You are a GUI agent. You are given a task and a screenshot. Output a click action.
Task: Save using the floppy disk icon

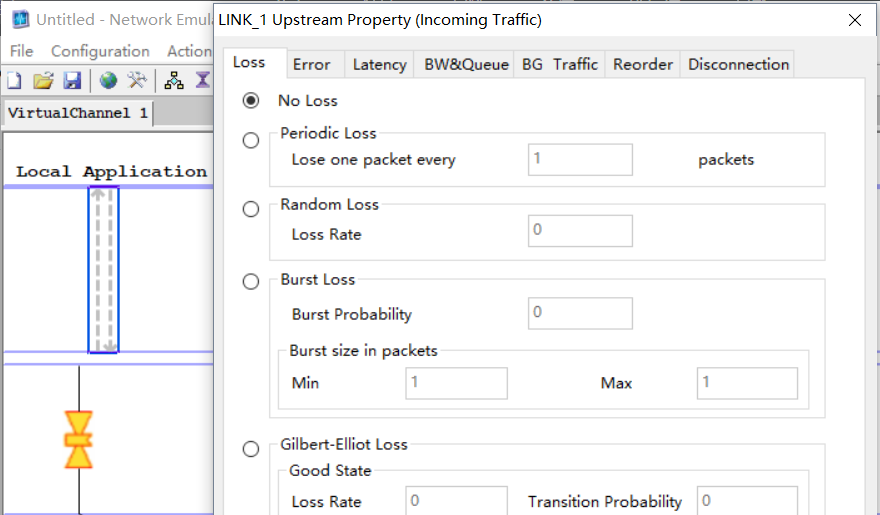pyautogui.click(x=72, y=80)
